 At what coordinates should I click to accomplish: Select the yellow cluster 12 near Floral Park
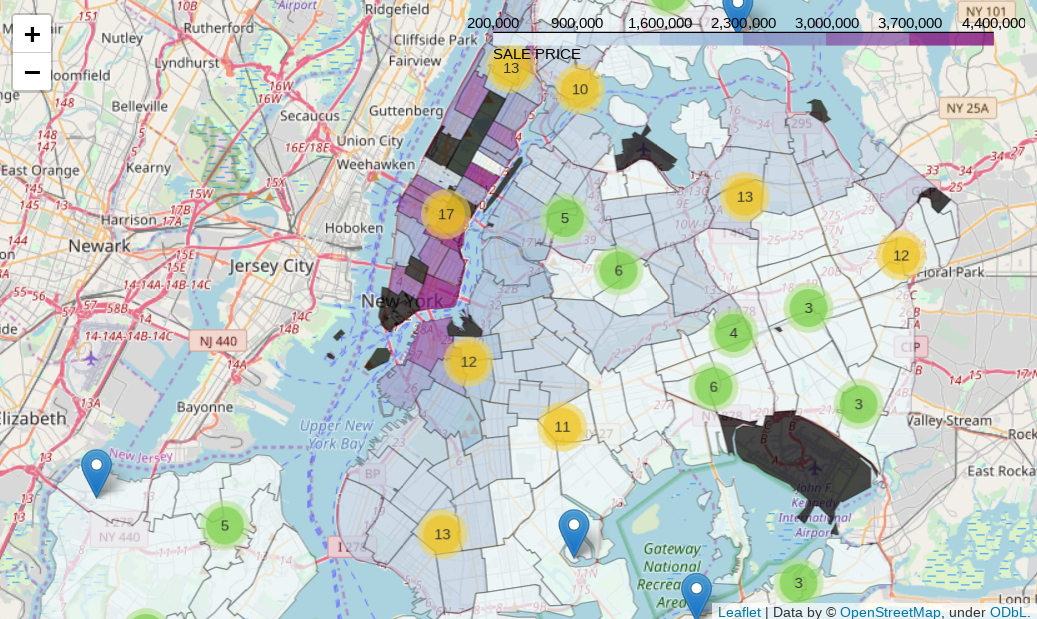pyautogui.click(x=903, y=256)
